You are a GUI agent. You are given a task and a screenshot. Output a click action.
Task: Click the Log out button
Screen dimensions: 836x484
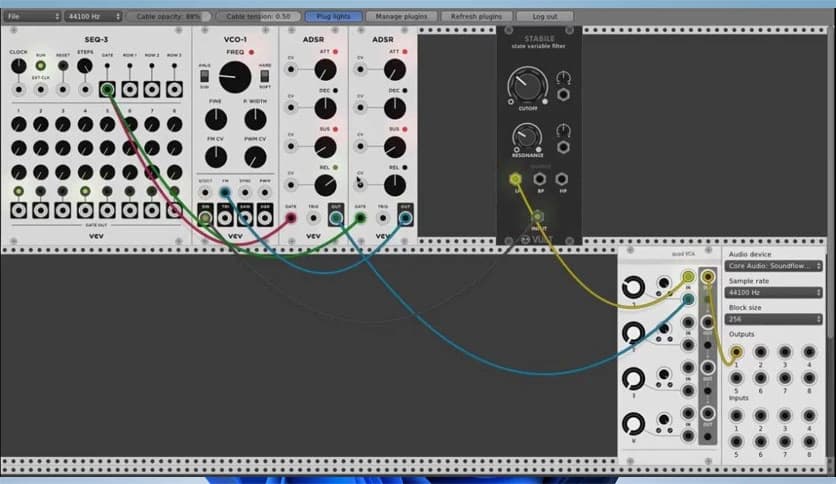click(545, 17)
